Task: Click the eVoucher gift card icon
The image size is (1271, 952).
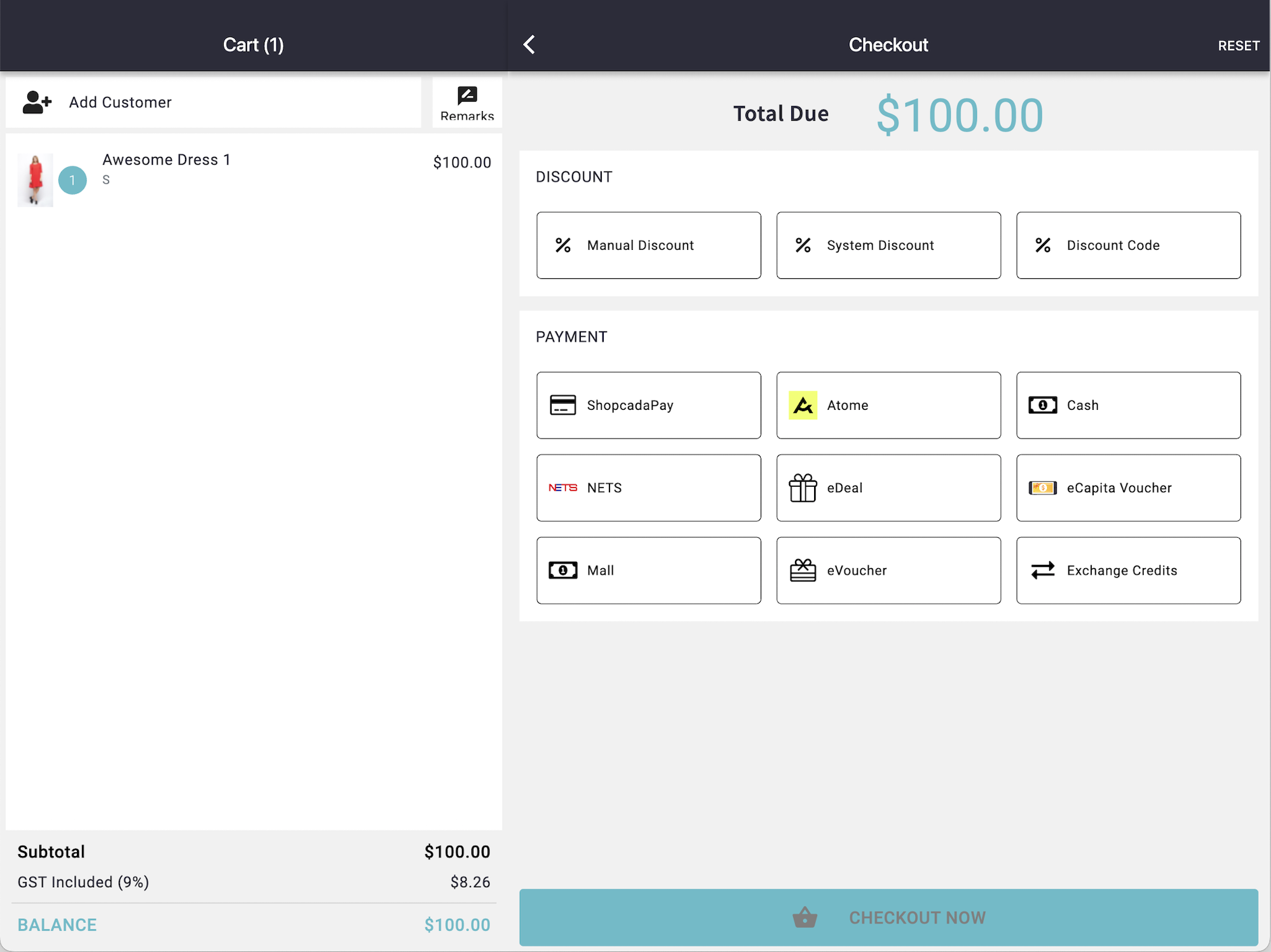Action: (x=803, y=571)
